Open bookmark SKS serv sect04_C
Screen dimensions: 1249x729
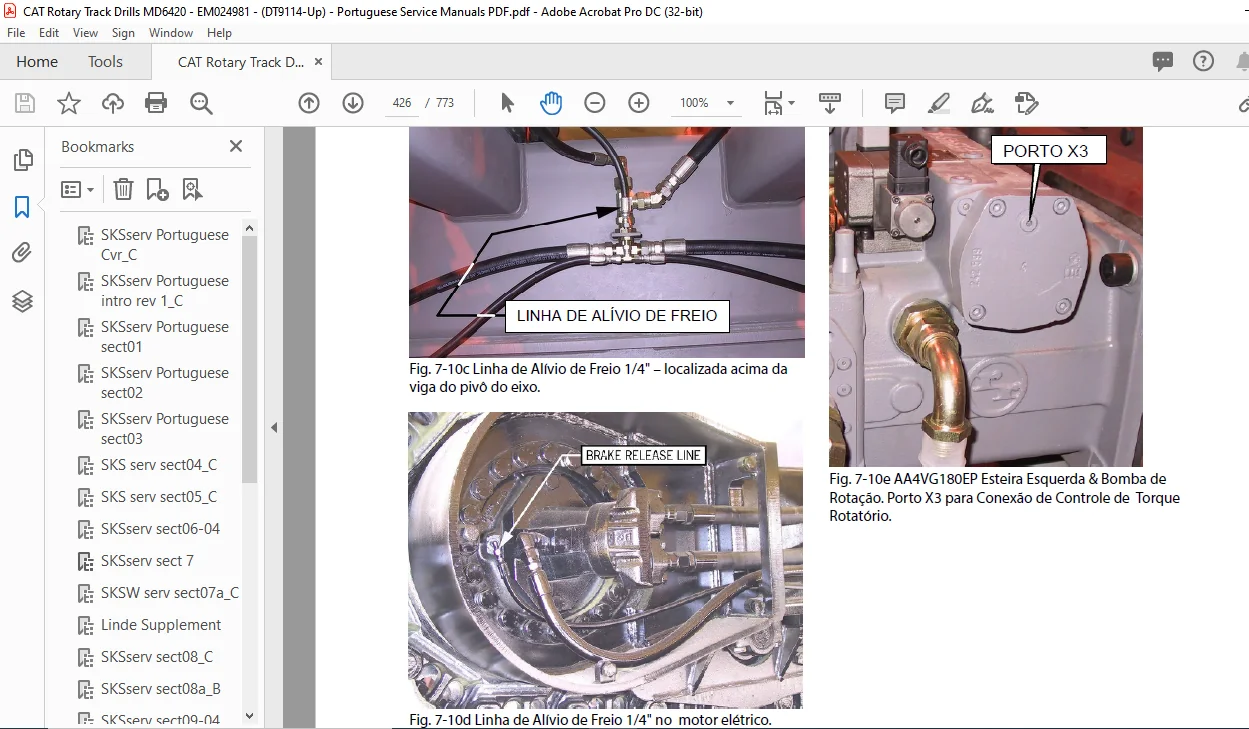pos(159,465)
